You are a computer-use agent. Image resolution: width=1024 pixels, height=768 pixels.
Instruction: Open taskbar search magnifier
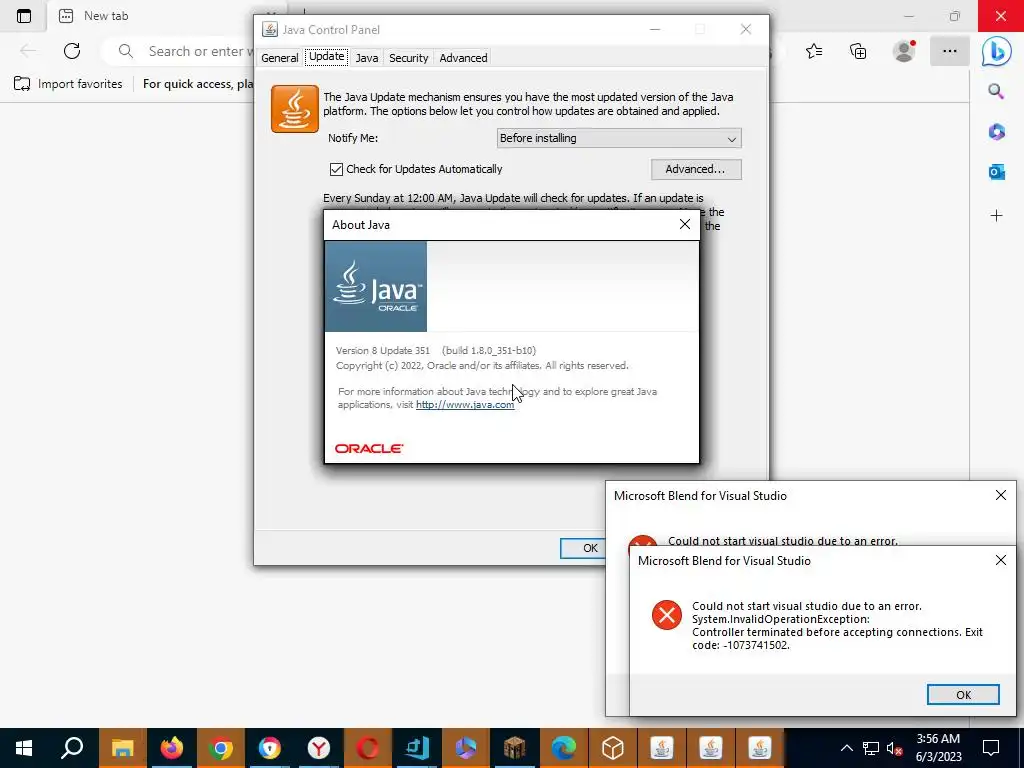tap(72, 748)
